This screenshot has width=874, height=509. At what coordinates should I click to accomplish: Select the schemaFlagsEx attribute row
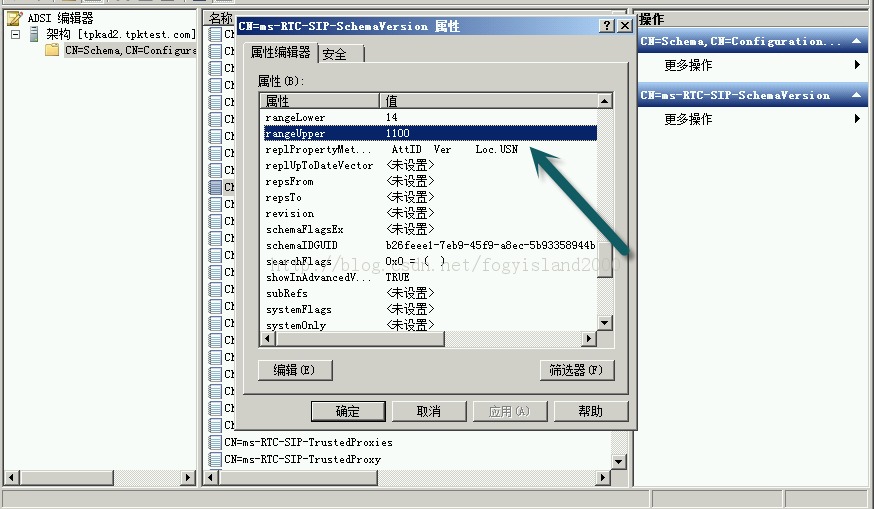point(429,230)
